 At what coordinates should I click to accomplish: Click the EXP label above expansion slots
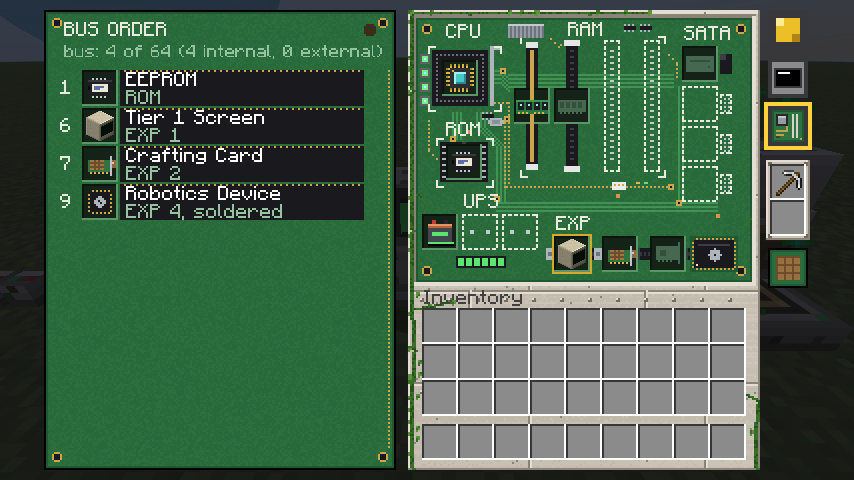click(x=572, y=223)
